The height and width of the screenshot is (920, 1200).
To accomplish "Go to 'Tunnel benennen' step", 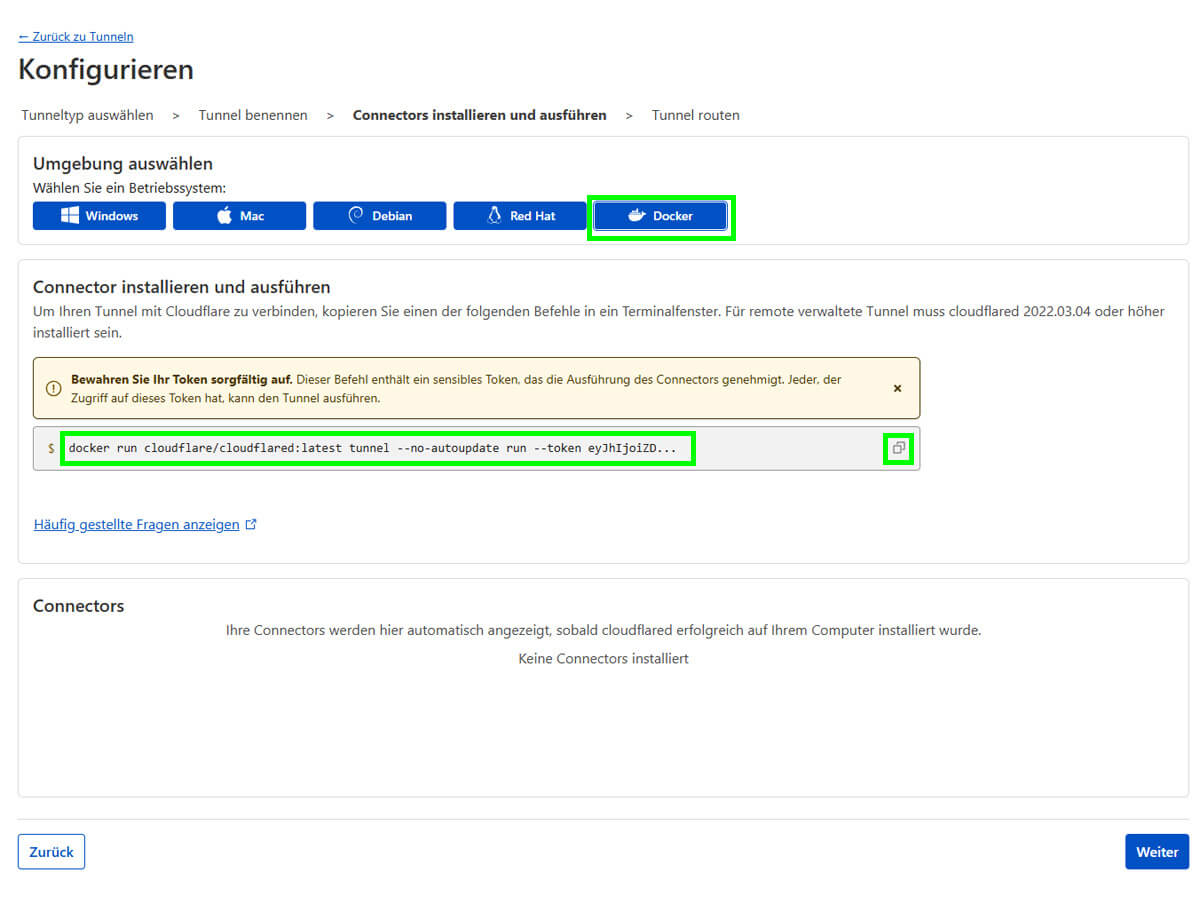I will pyautogui.click(x=253, y=115).
